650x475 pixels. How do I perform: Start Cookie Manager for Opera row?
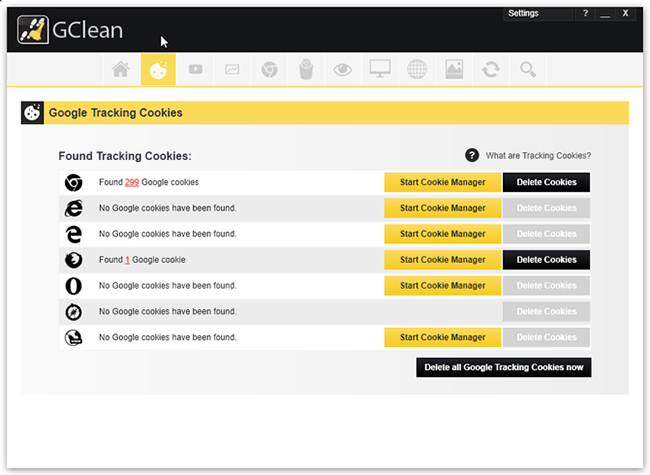(442, 286)
